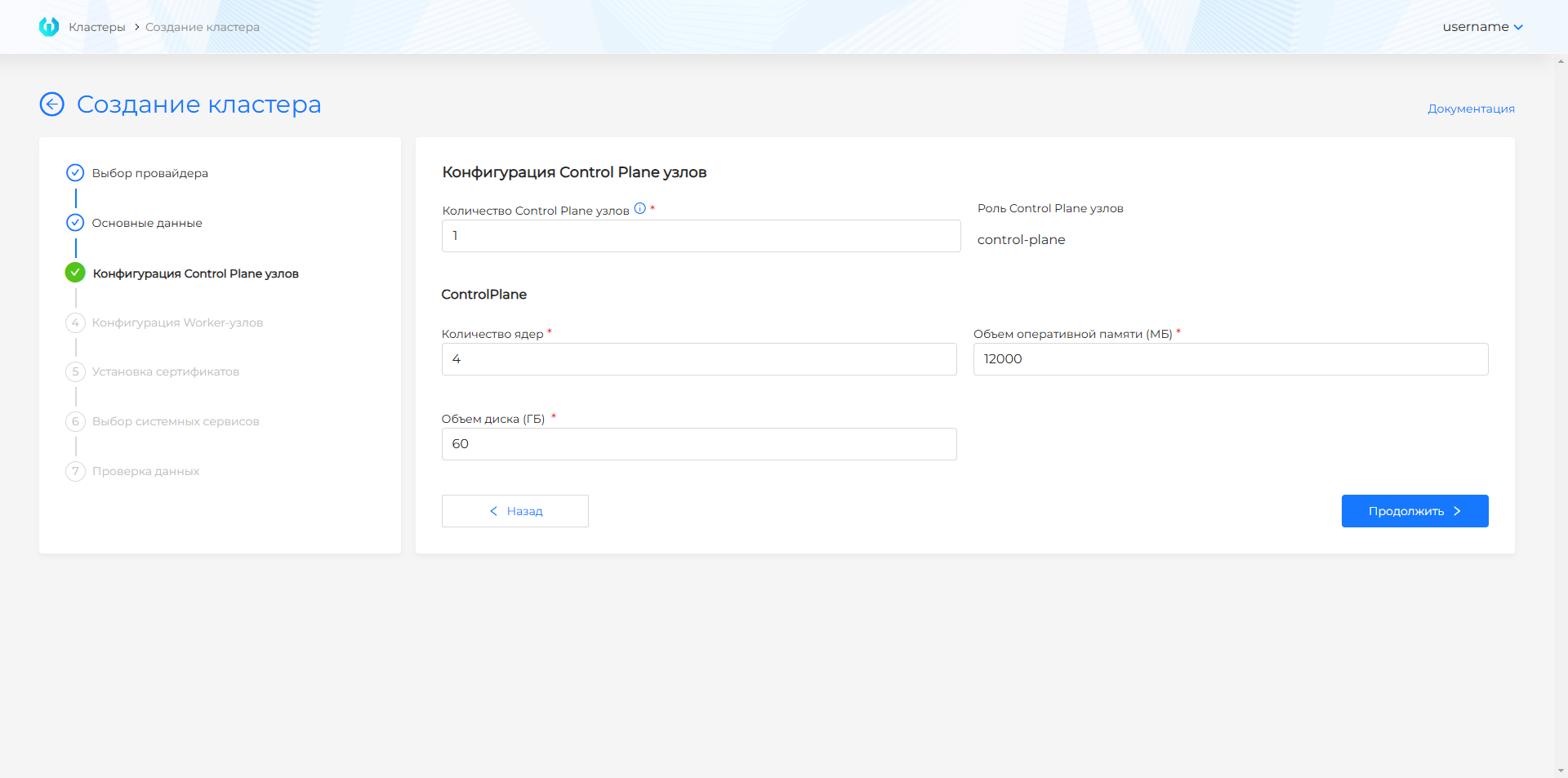Image resolution: width=1568 pixels, height=778 pixels.
Task: Click step 7 number circle icon
Action: 75,471
